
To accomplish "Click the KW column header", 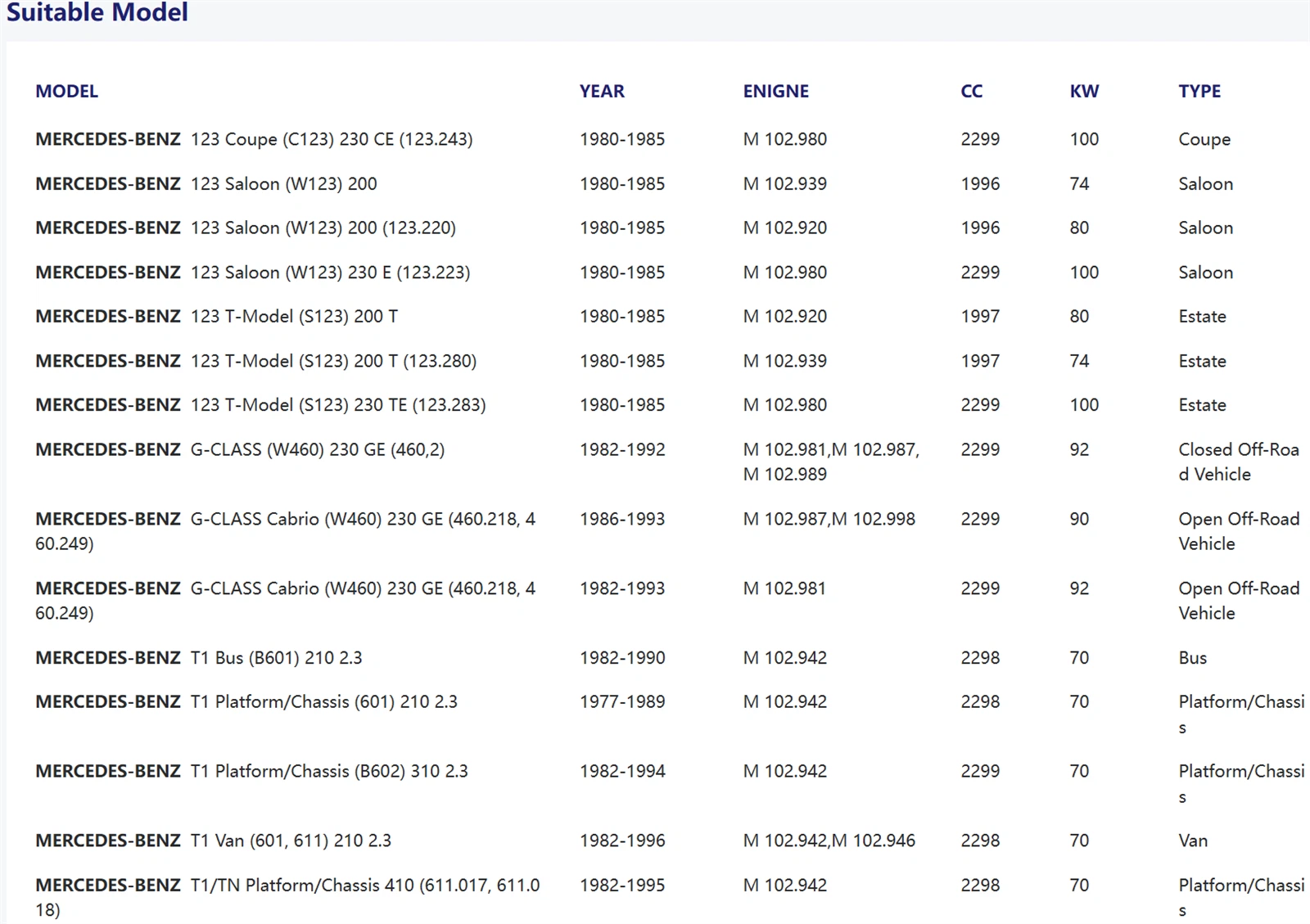I will 1084,92.
